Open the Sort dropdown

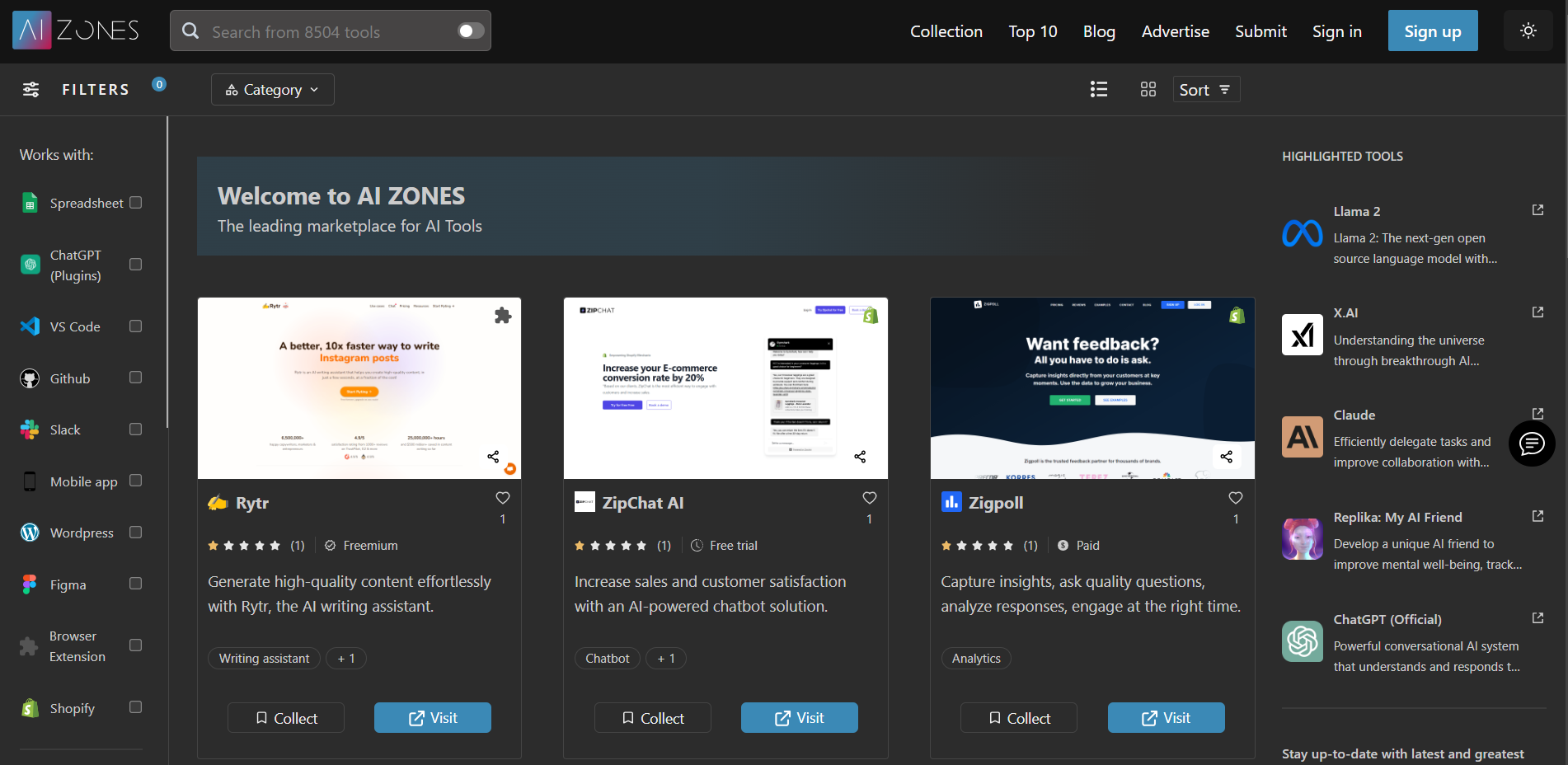coord(1205,90)
